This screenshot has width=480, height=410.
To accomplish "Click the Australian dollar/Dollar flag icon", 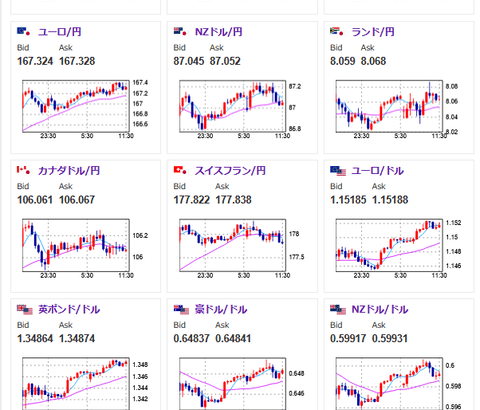I will pos(181,310).
